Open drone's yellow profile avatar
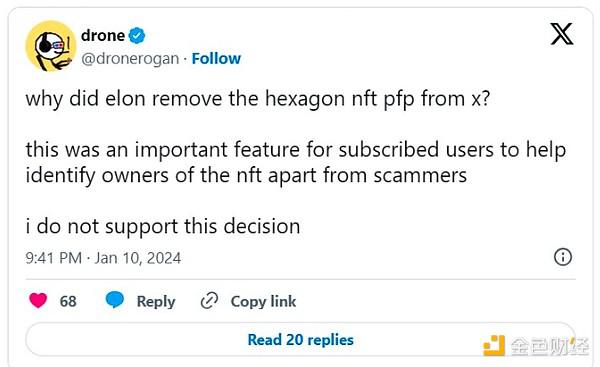600x367 pixels. [51, 46]
